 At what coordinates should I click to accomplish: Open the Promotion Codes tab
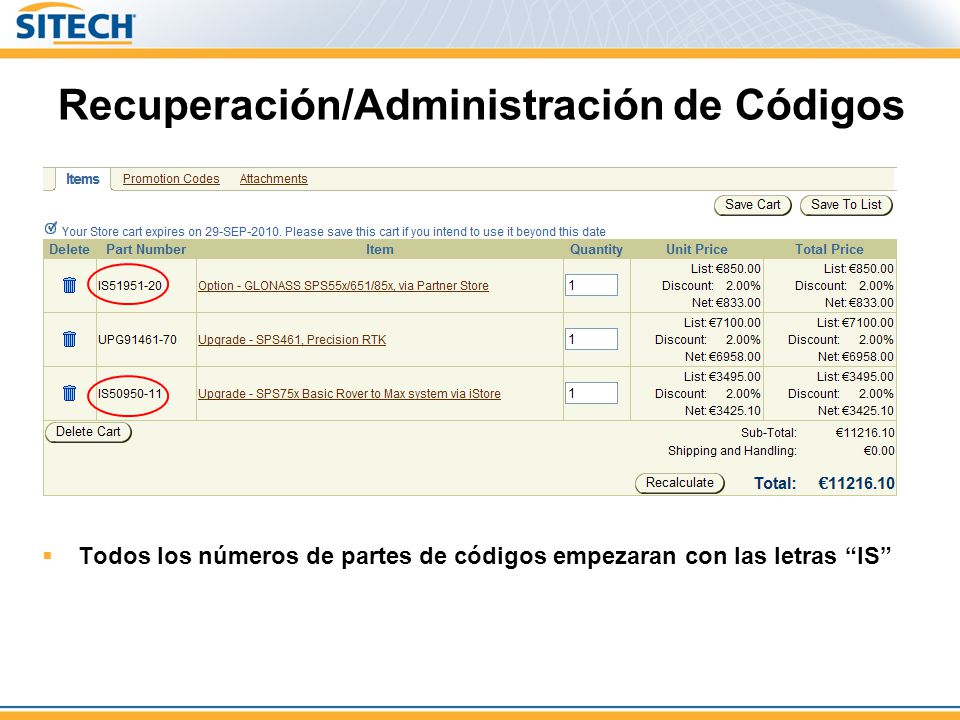point(171,179)
